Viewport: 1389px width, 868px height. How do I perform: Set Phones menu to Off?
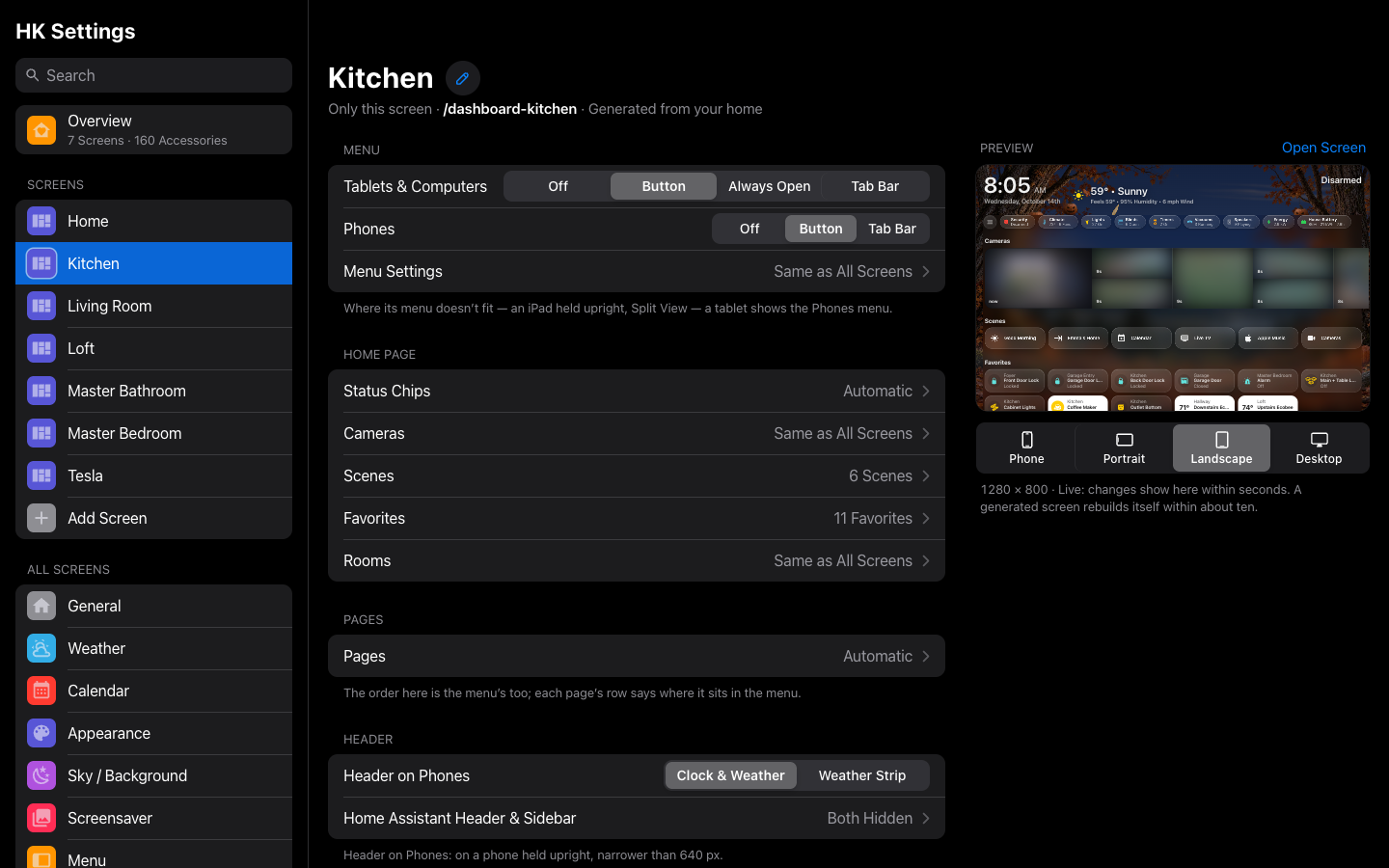[x=749, y=229]
